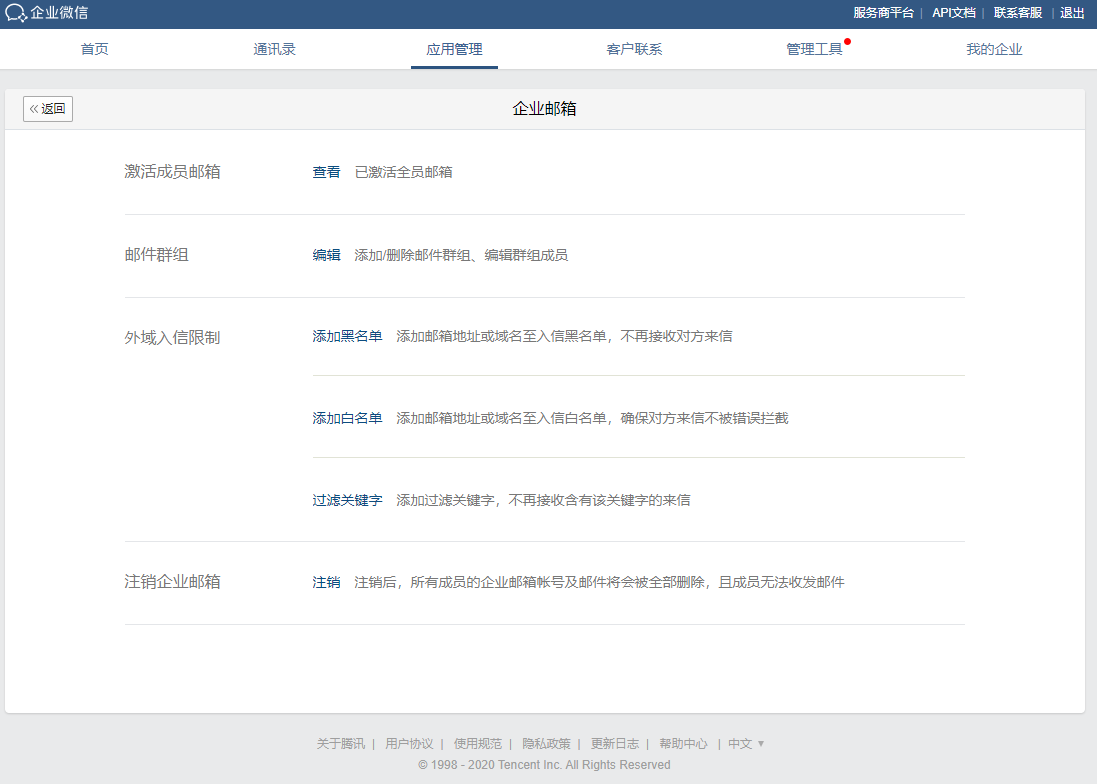Open 管理工具 tab with red dot
The height and width of the screenshot is (784, 1097).
[x=814, y=49]
